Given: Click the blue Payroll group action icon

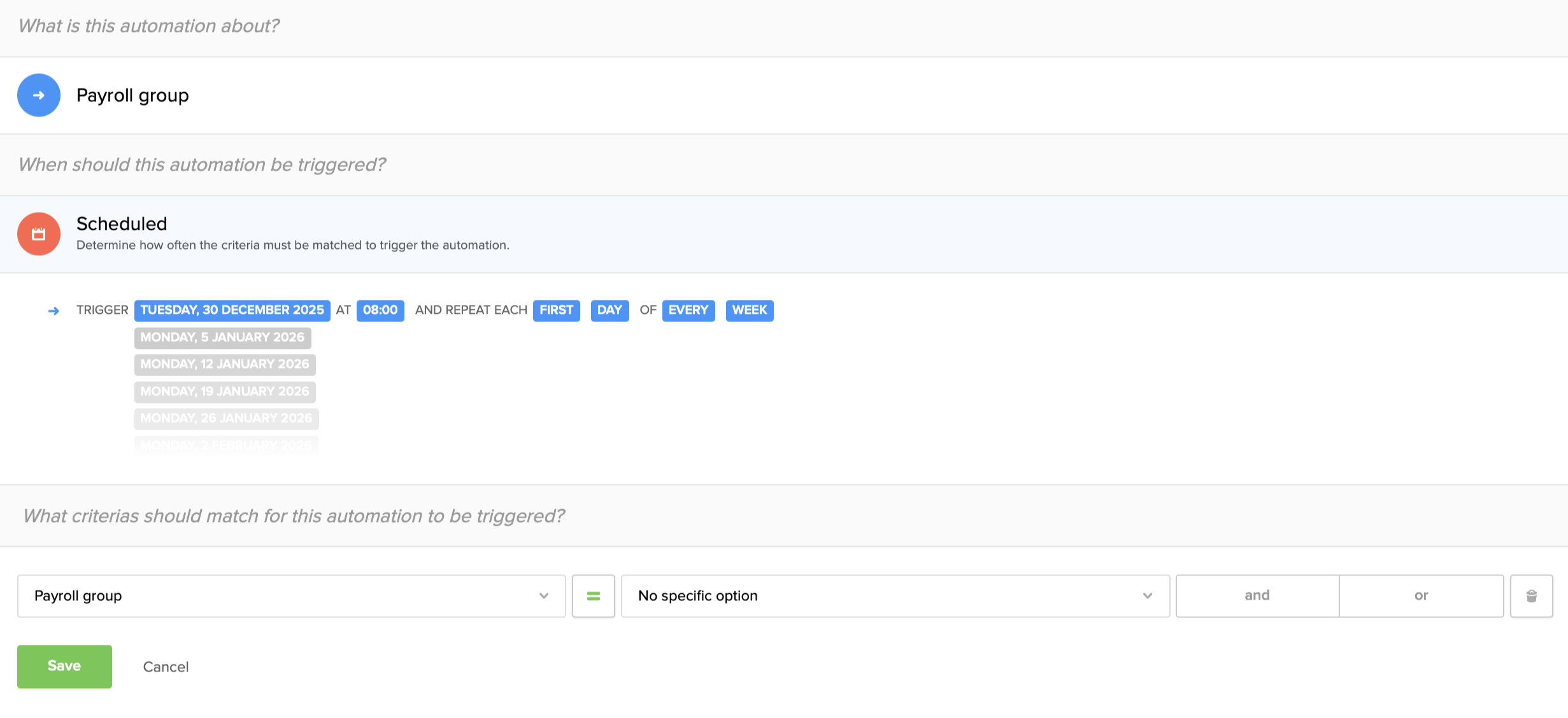Looking at the screenshot, I should pyautogui.click(x=38, y=94).
